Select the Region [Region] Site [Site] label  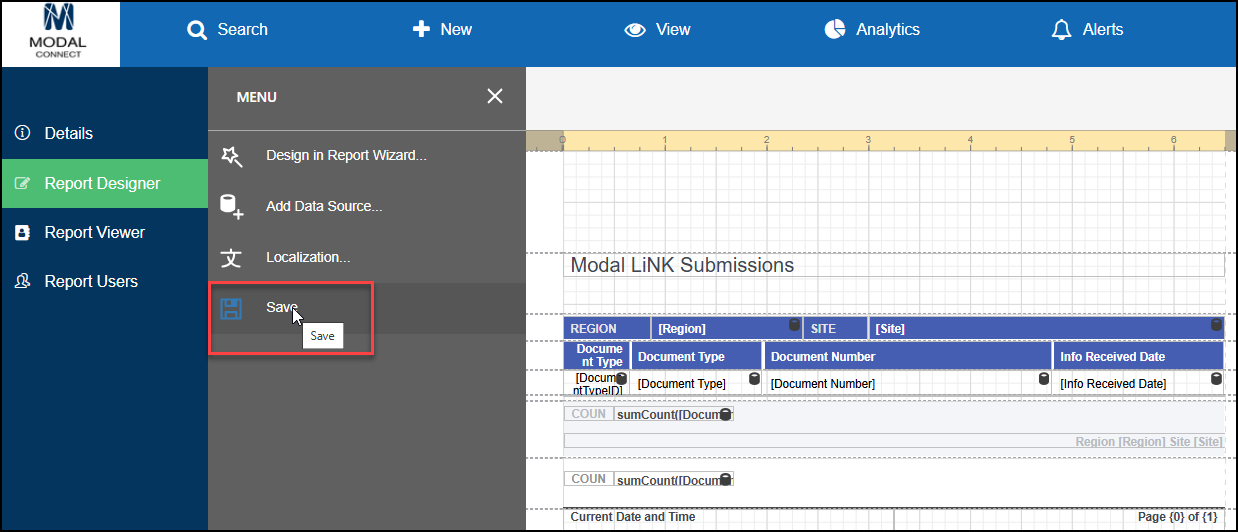tap(893, 441)
